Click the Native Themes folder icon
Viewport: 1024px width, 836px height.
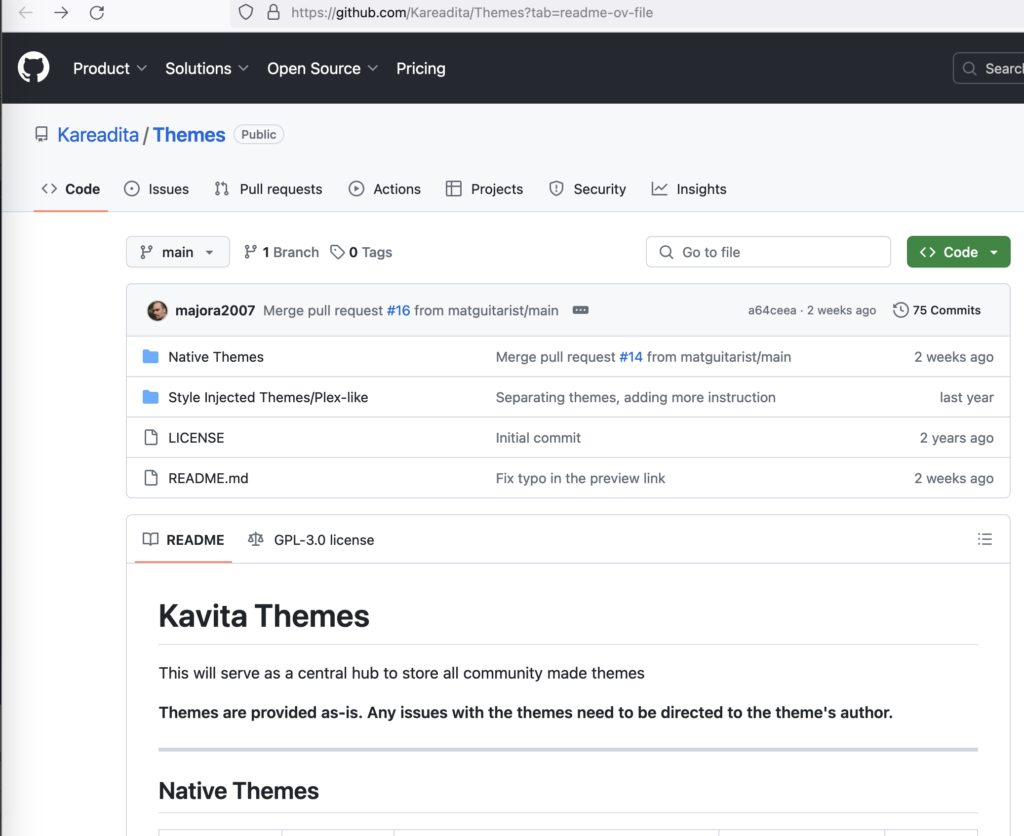point(151,357)
